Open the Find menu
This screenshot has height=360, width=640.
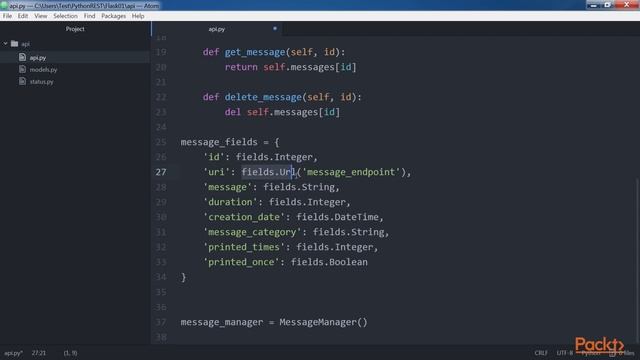pos(89,16)
